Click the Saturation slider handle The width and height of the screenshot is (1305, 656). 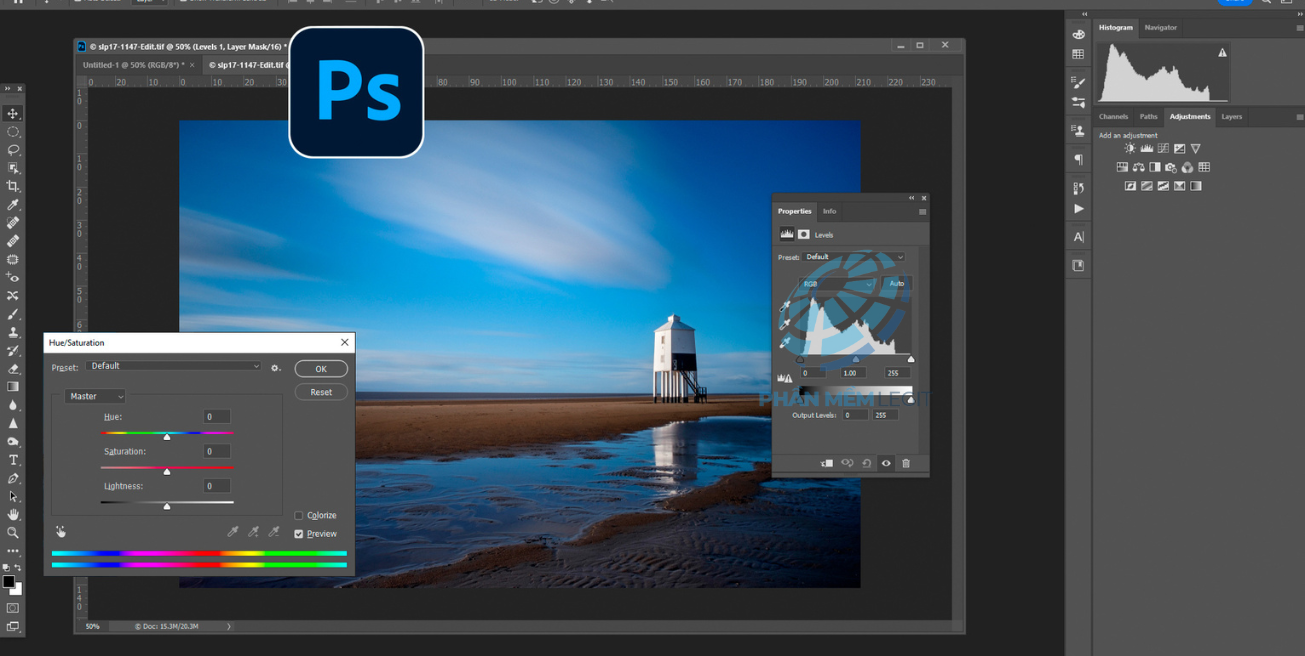(x=167, y=471)
